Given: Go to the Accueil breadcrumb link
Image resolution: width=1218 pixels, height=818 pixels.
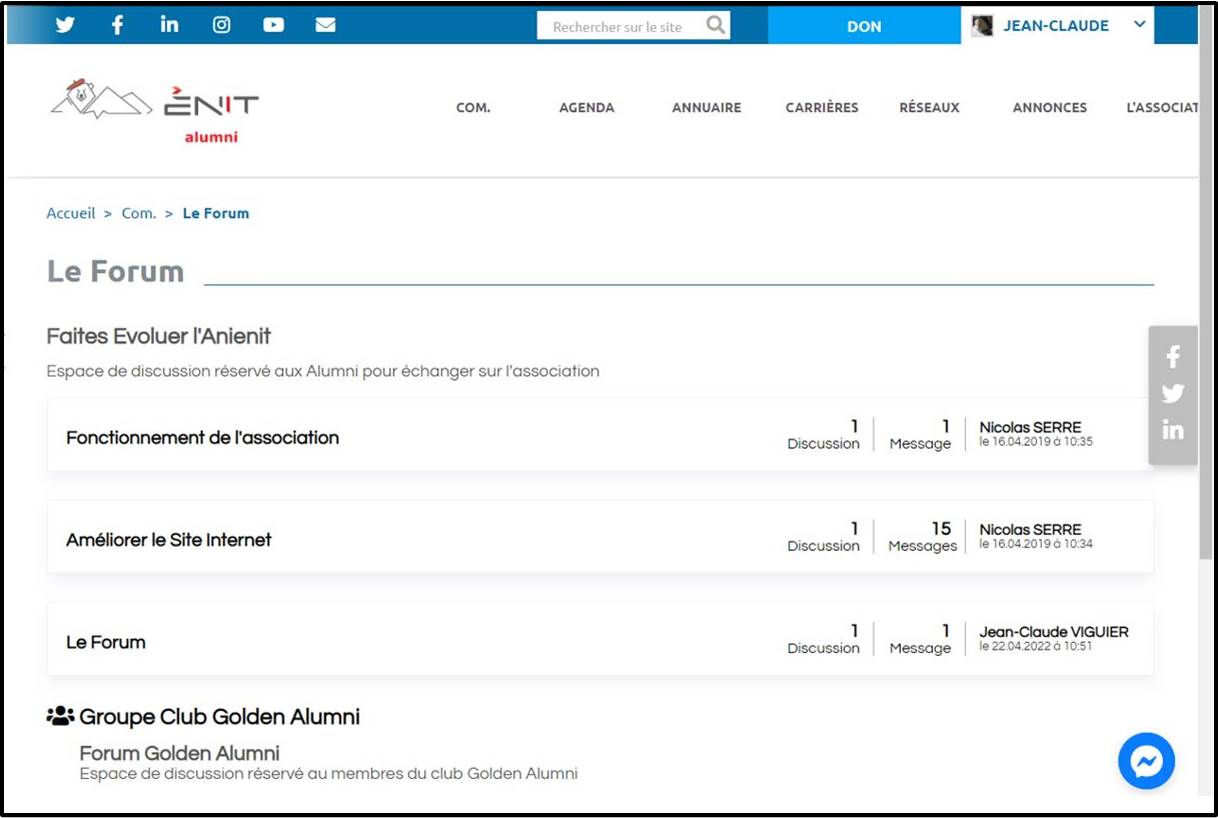Looking at the screenshot, I should 71,213.
